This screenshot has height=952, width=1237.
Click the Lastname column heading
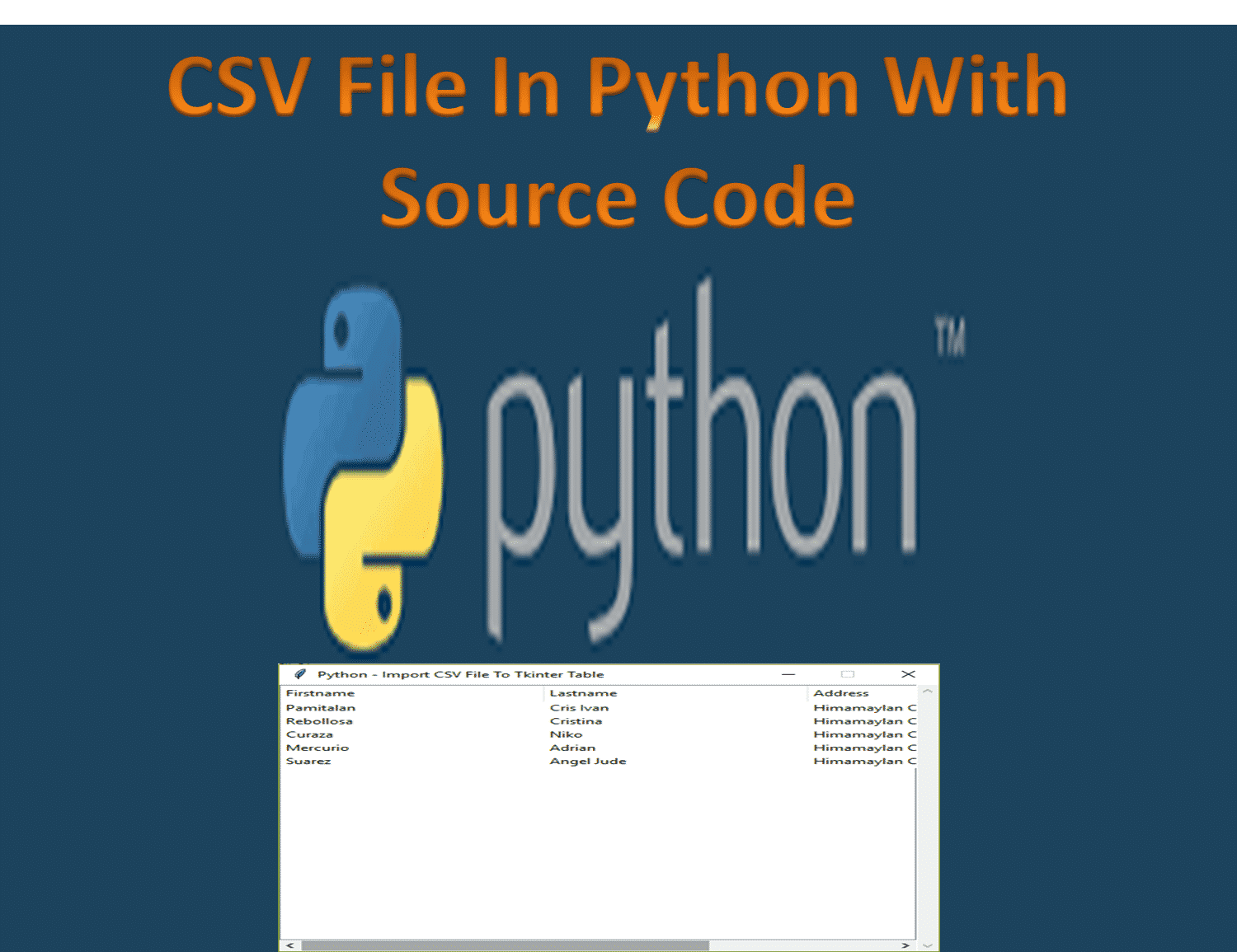tap(676, 693)
